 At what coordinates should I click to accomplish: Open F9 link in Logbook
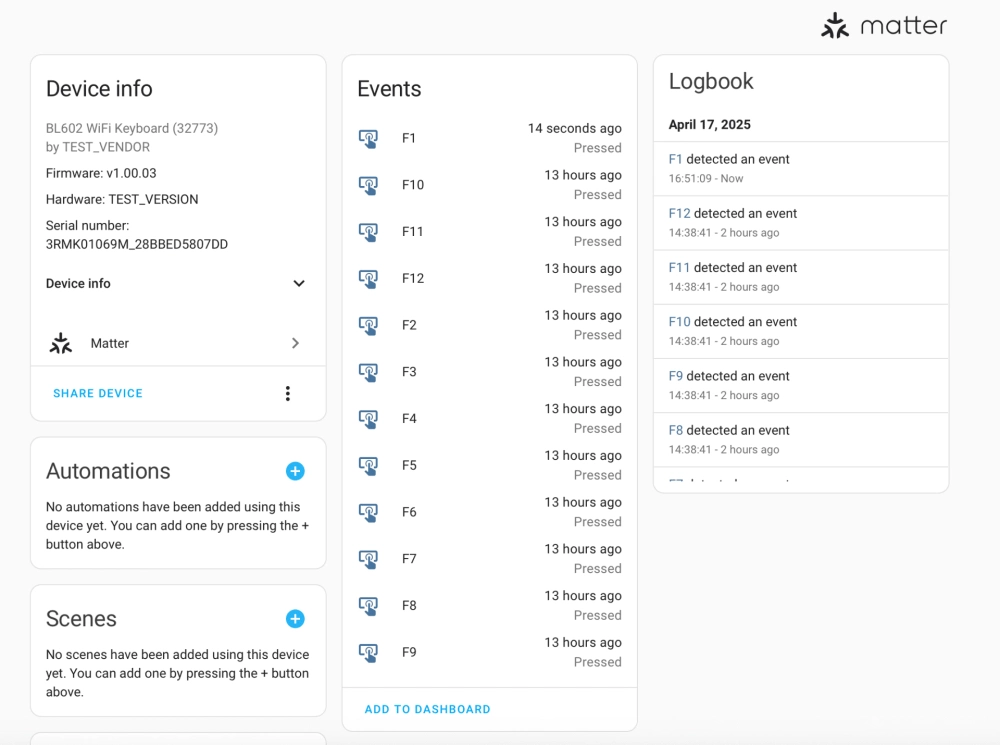[x=675, y=376]
